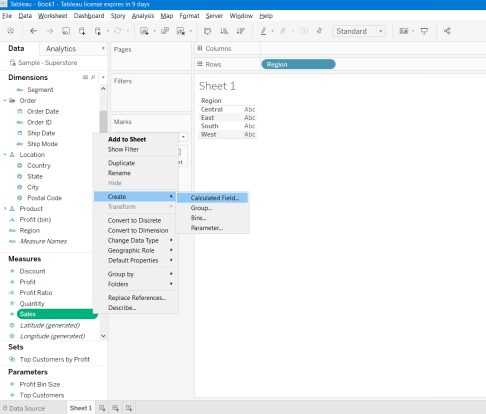Click Convert to Discrete option
Viewport: 486px width, 414px height.
pos(134,220)
